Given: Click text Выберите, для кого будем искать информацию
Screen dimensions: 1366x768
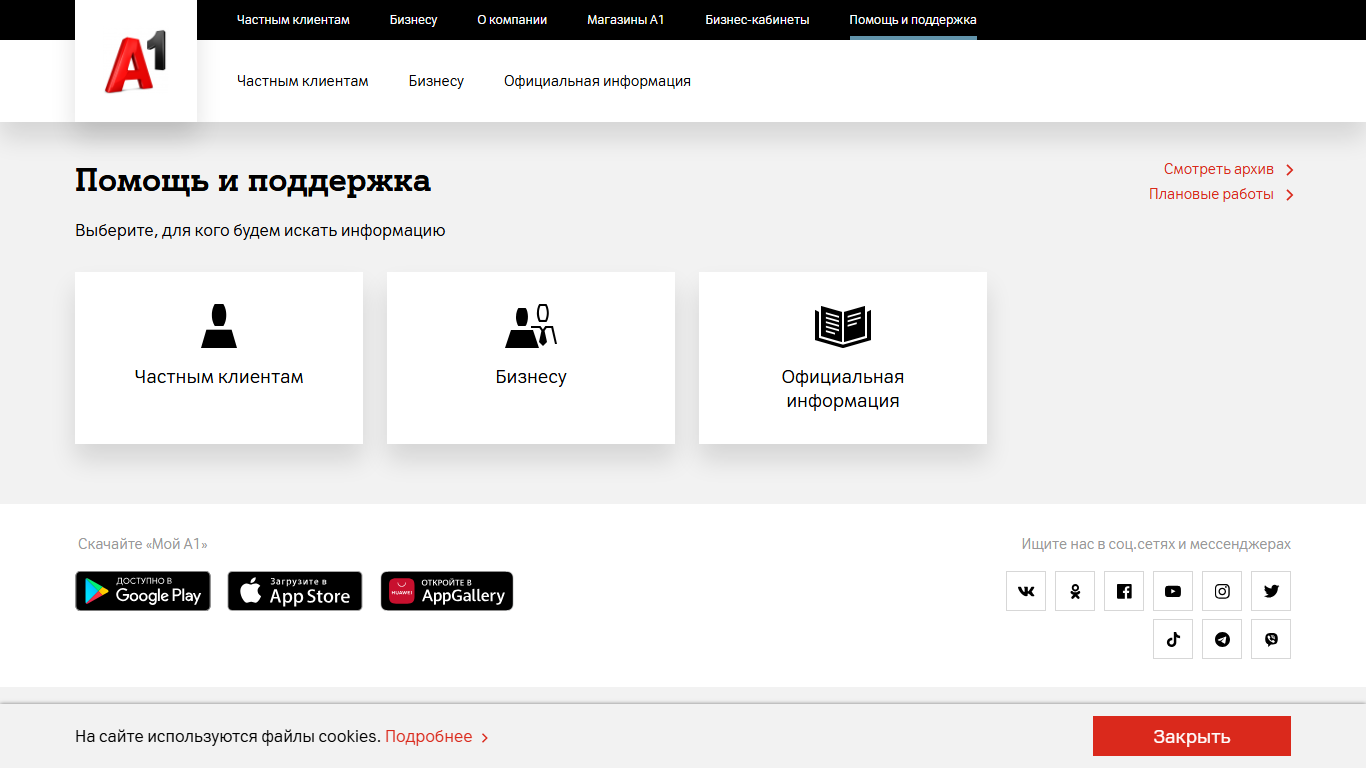Looking at the screenshot, I should tap(260, 231).
